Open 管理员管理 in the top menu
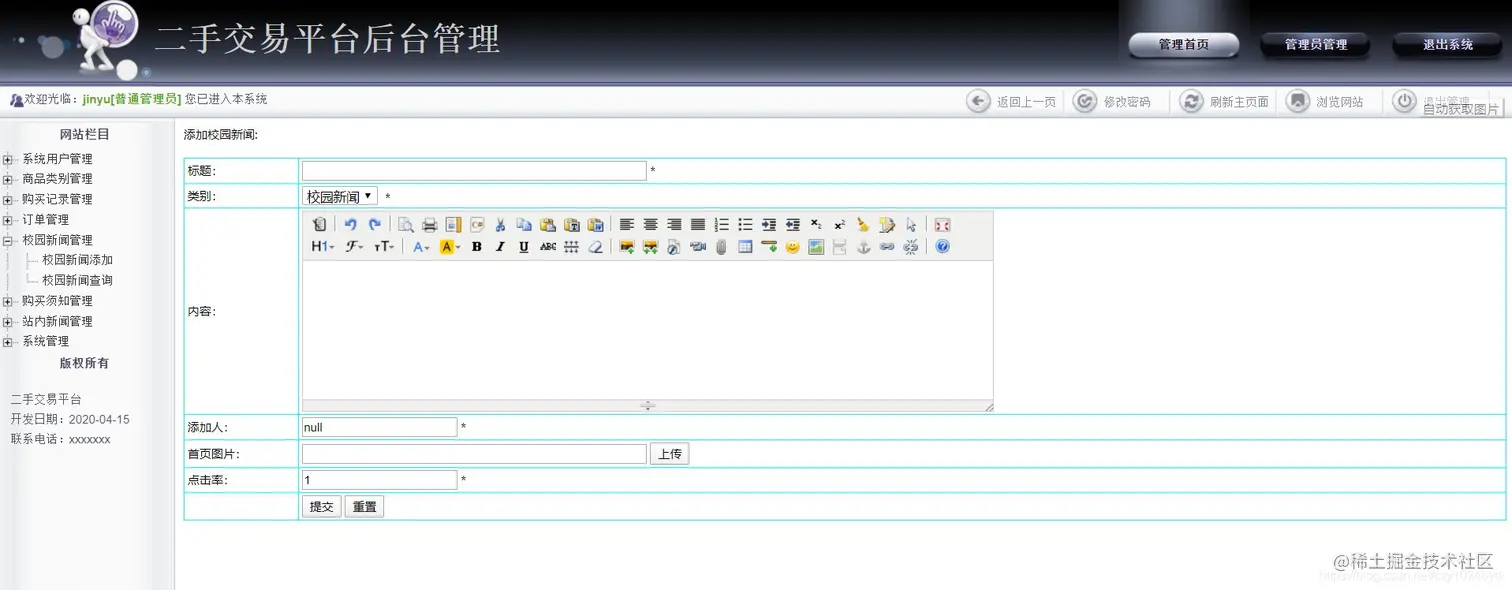Image resolution: width=1512 pixels, height=590 pixels. [1318, 44]
